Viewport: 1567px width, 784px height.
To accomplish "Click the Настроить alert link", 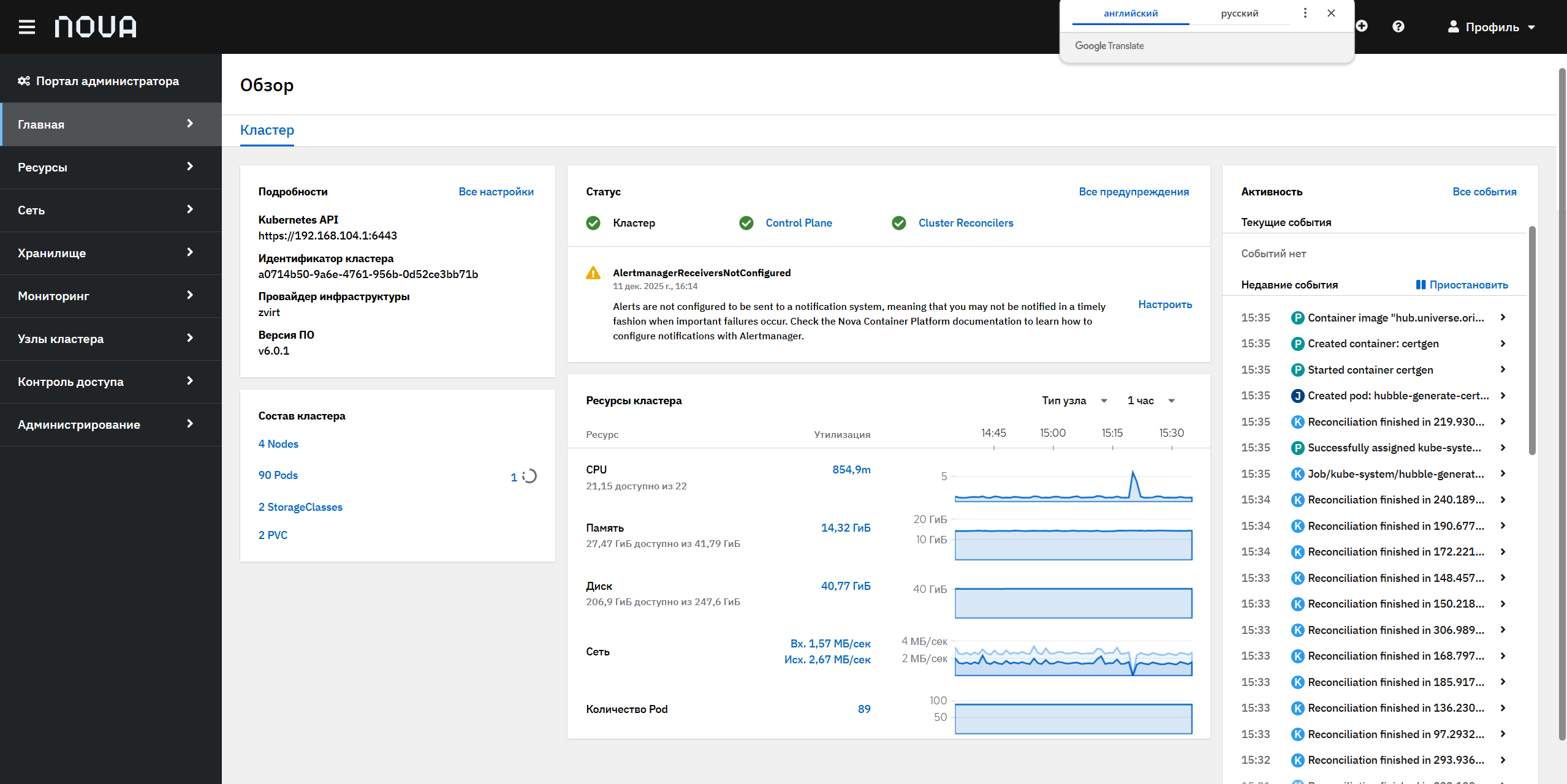I will [1165, 304].
